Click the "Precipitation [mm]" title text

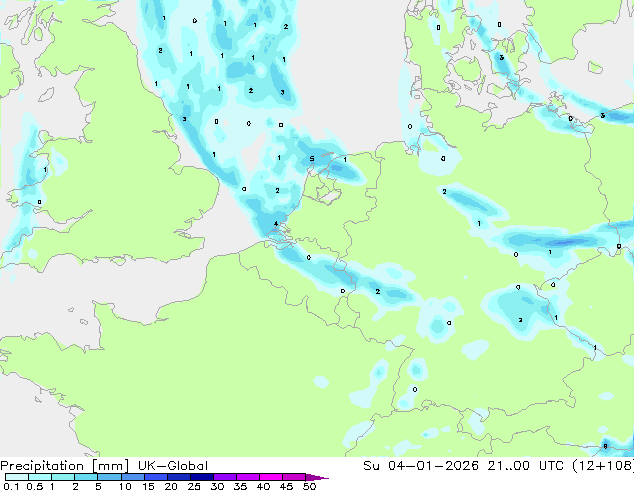pos(64,466)
